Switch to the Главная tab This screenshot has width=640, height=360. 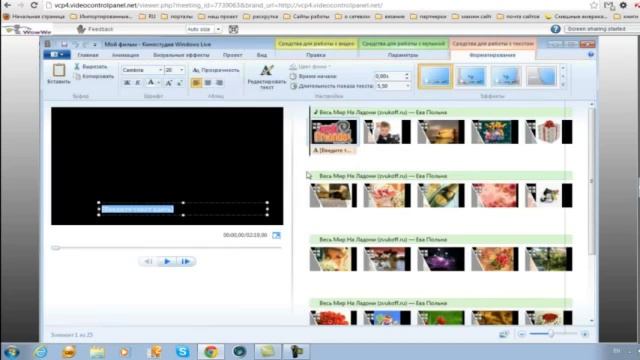click(x=88, y=55)
